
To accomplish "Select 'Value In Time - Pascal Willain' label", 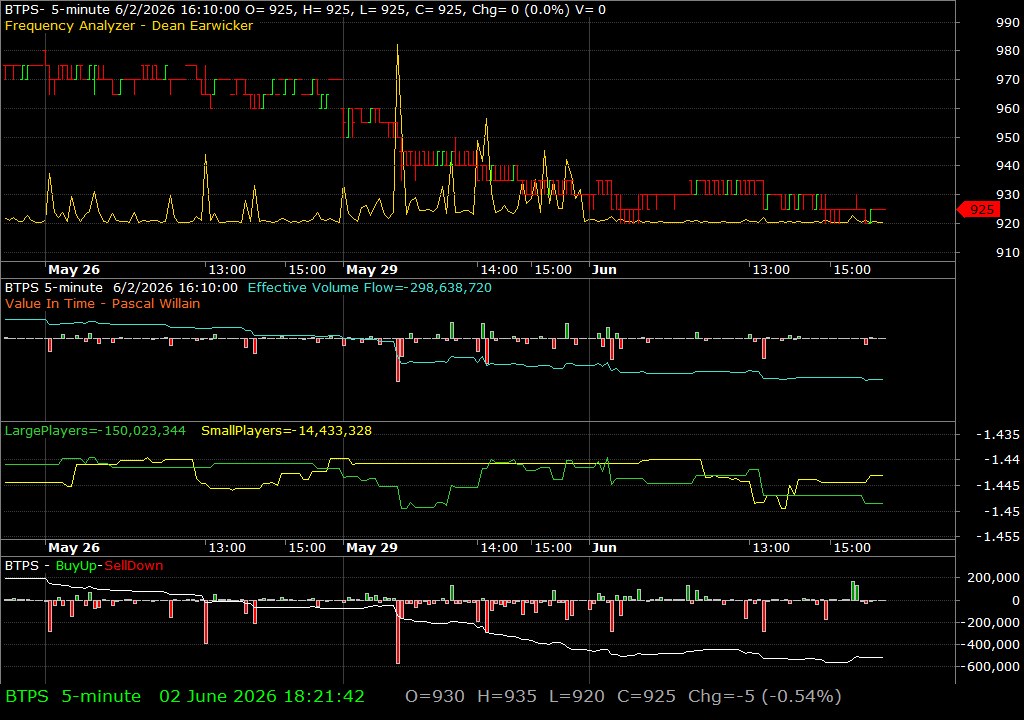I will point(103,304).
